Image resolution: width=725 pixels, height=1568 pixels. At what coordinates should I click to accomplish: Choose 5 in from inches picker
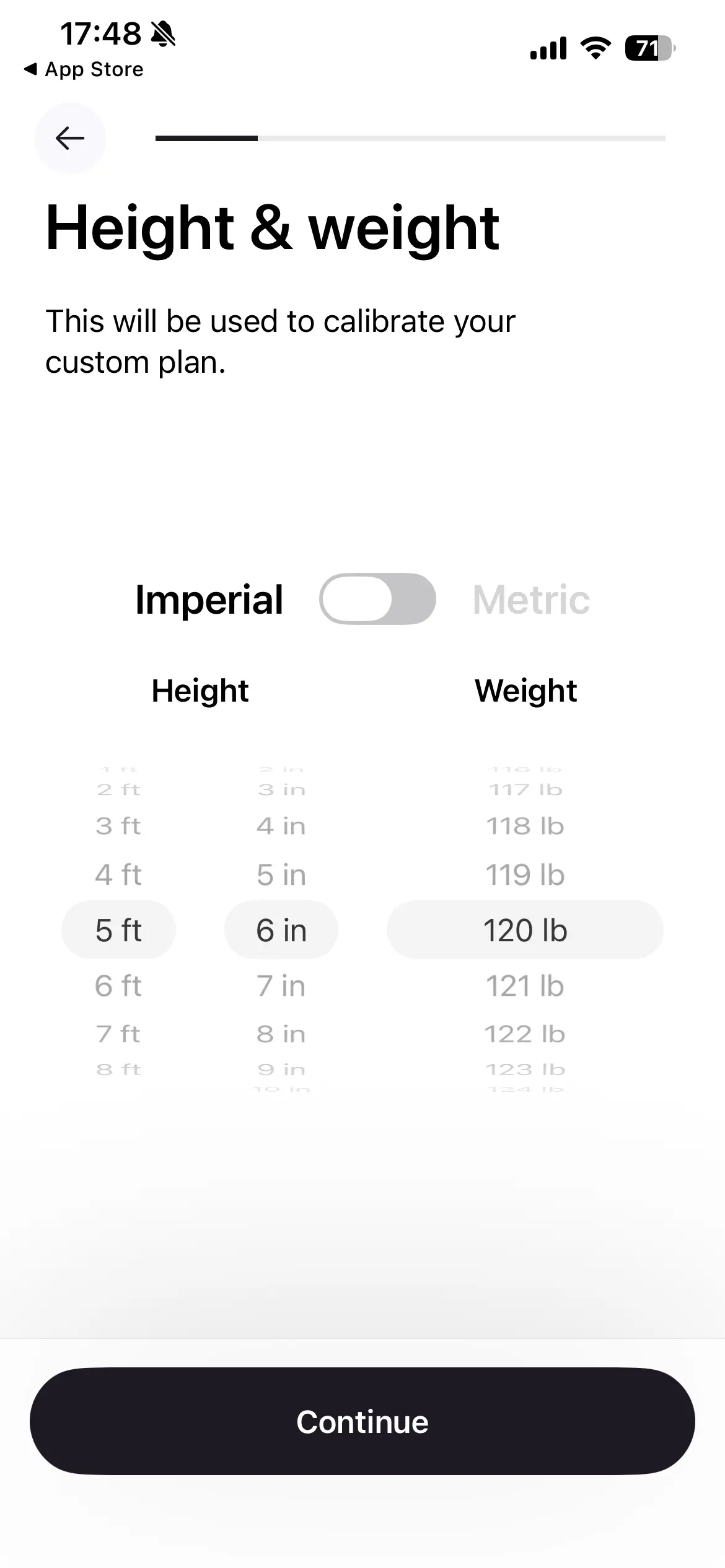[x=281, y=874]
